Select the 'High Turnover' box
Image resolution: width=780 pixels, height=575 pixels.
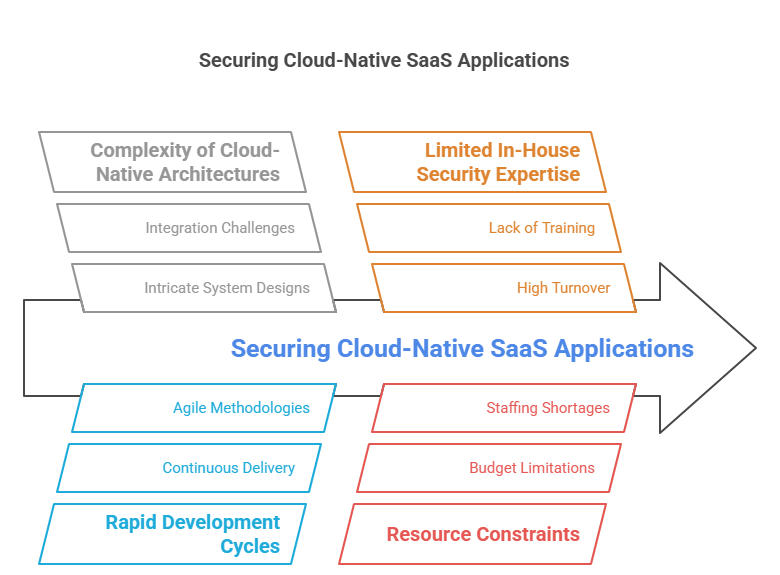[x=504, y=288]
